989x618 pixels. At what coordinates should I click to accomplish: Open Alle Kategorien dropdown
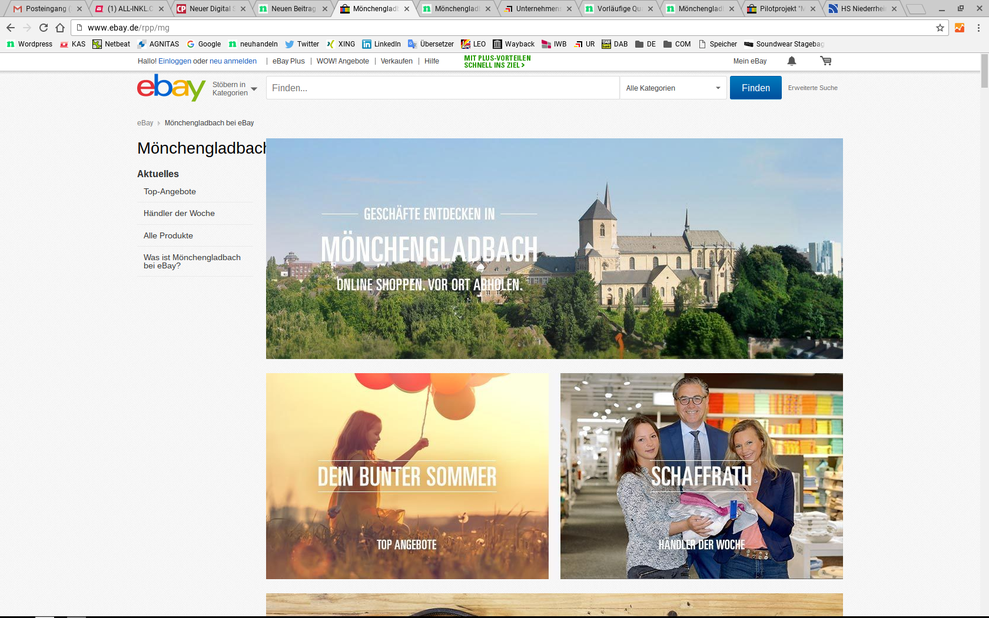(673, 88)
